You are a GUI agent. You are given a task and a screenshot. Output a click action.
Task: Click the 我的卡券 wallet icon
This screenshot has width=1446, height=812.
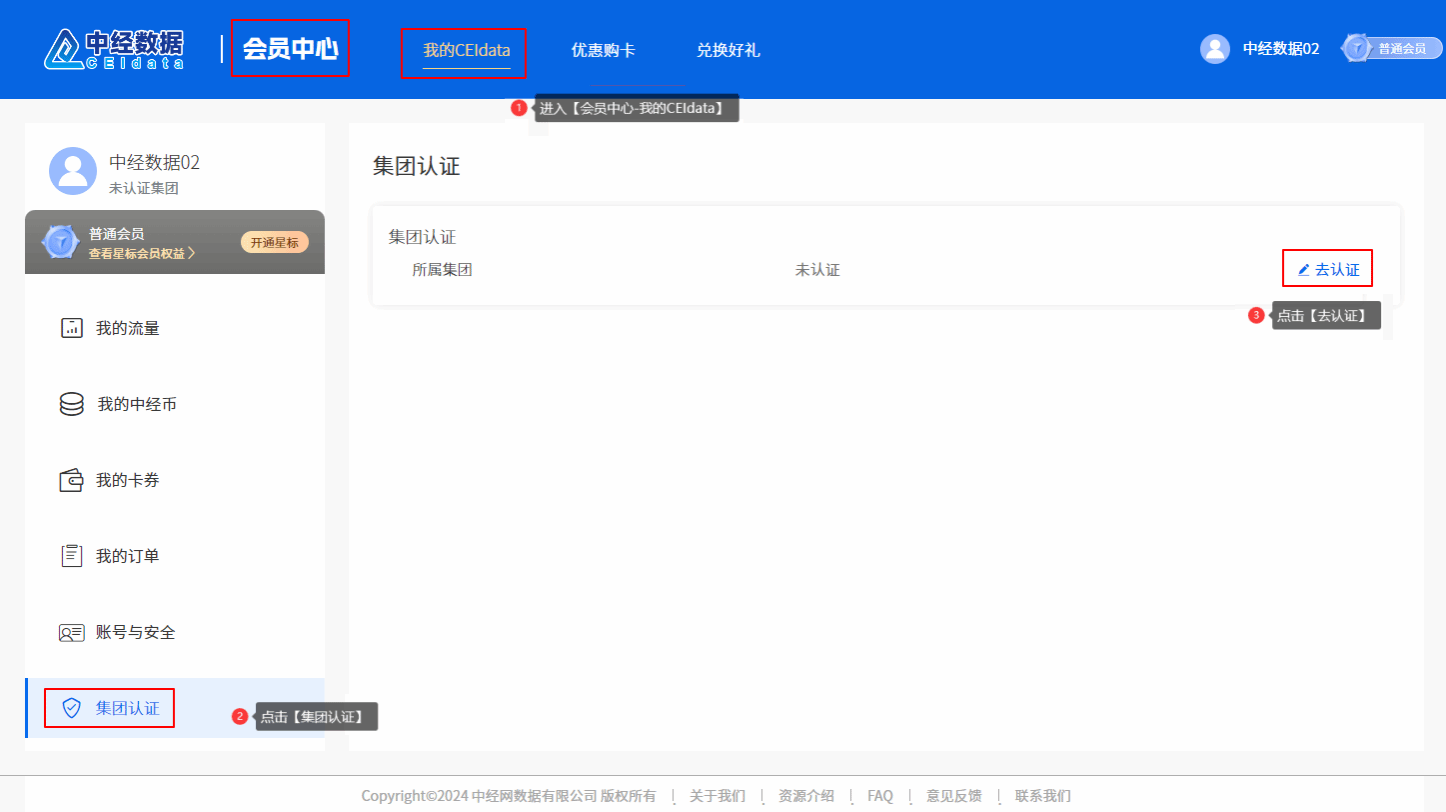point(71,480)
